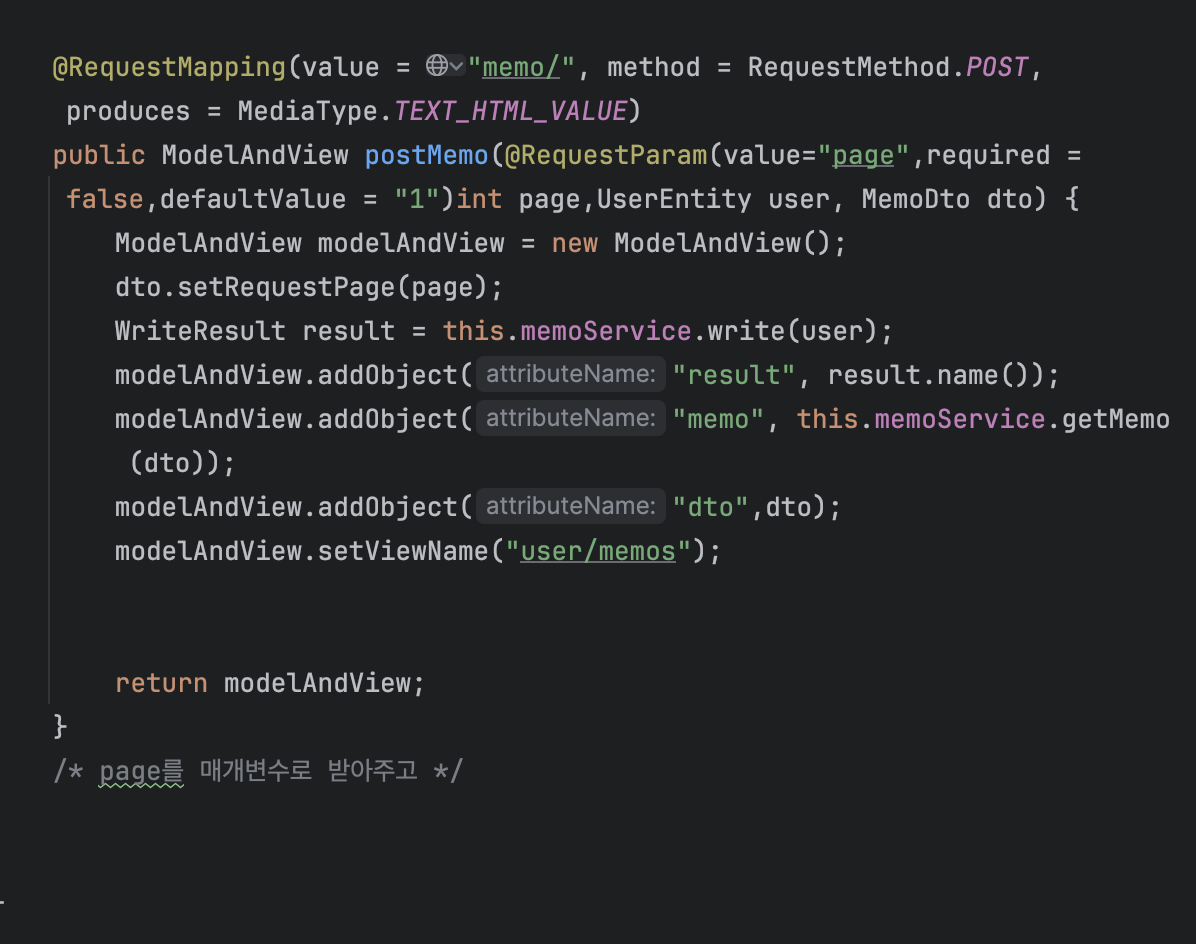Click WriteResult type declaration

coord(200,331)
